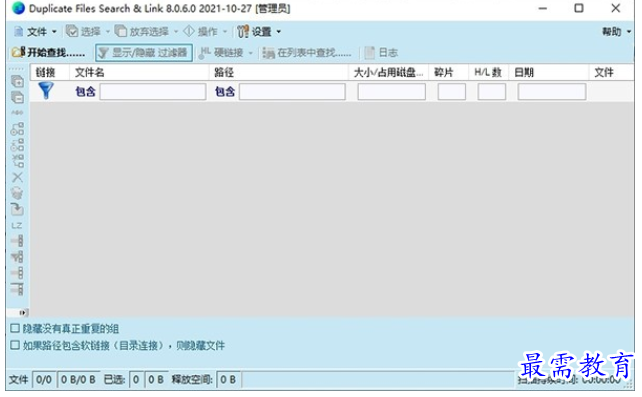The height and width of the screenshot is (397, 642).
Task: Click the 大小/占用磁盘 filter input box
Action: pyautogui.click(x=391, y=91)
